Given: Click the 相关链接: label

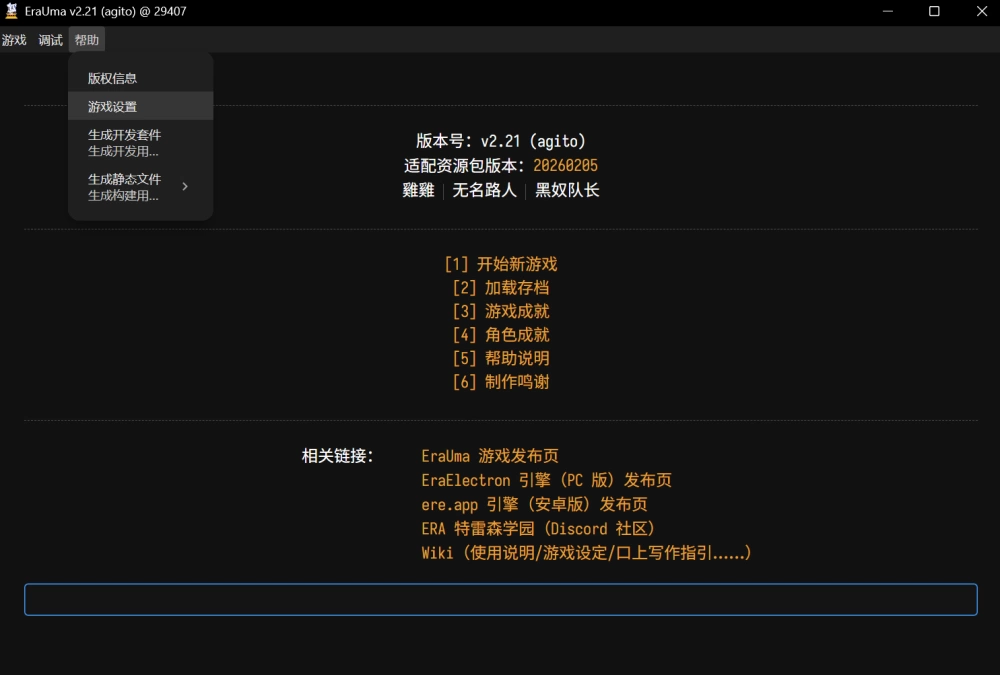Looking at the screenshot, I should point(337,456).
